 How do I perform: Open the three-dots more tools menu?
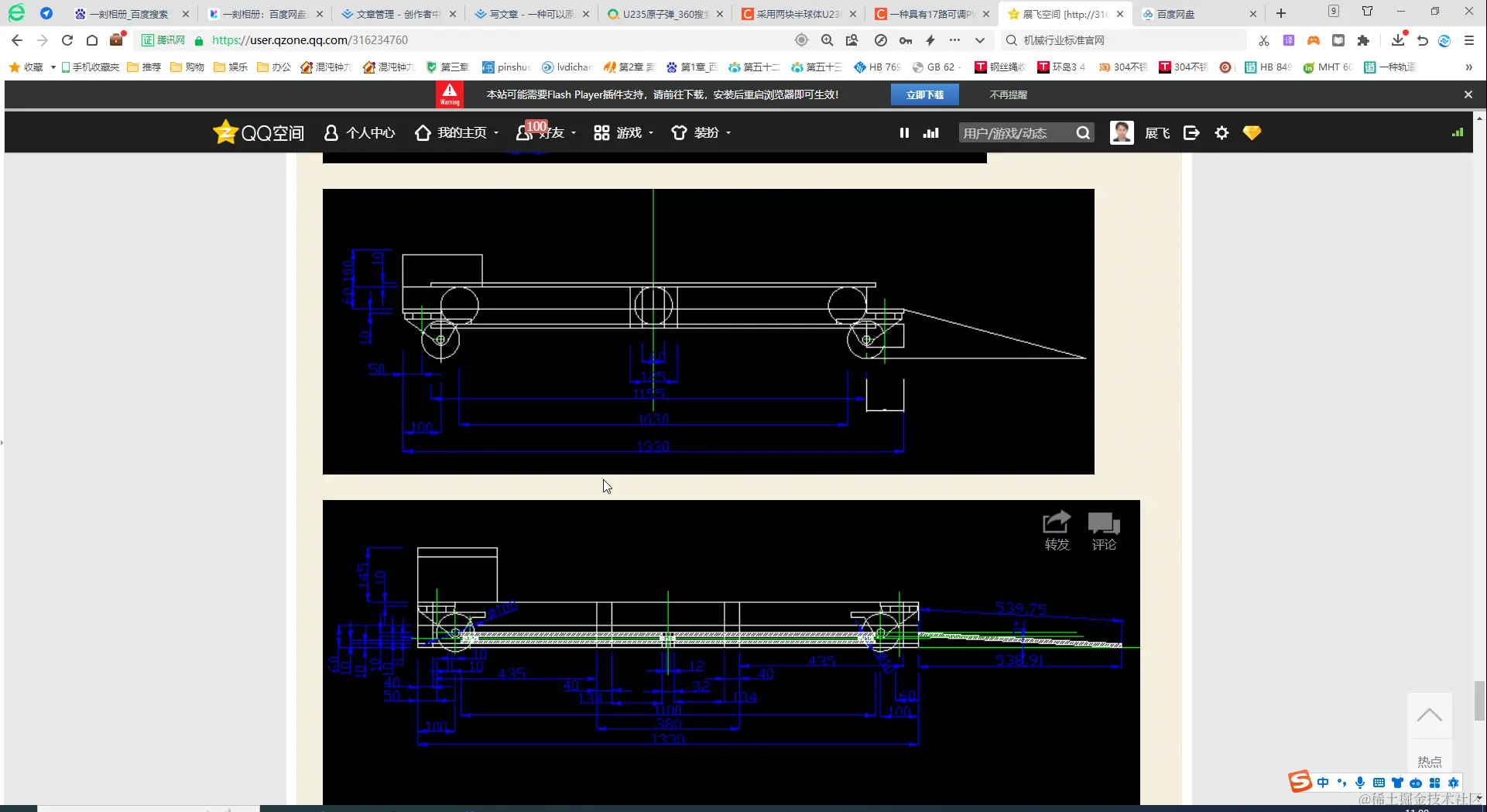[x=955, y=40]
